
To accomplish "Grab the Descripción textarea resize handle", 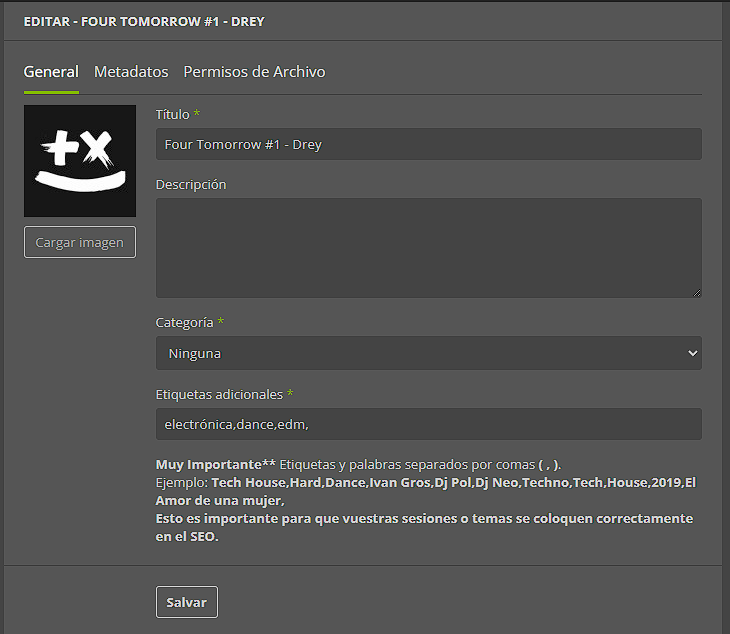I will pyautogui.click(x=696, y=292).
